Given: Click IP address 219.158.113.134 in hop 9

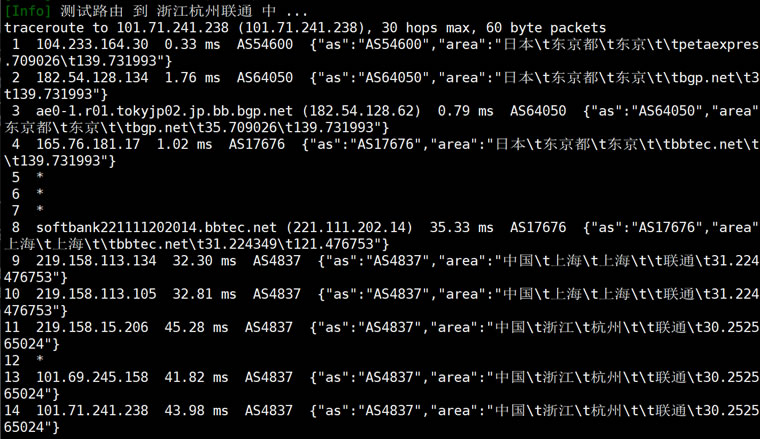Looking at the screenshot, I should [96, 261].
